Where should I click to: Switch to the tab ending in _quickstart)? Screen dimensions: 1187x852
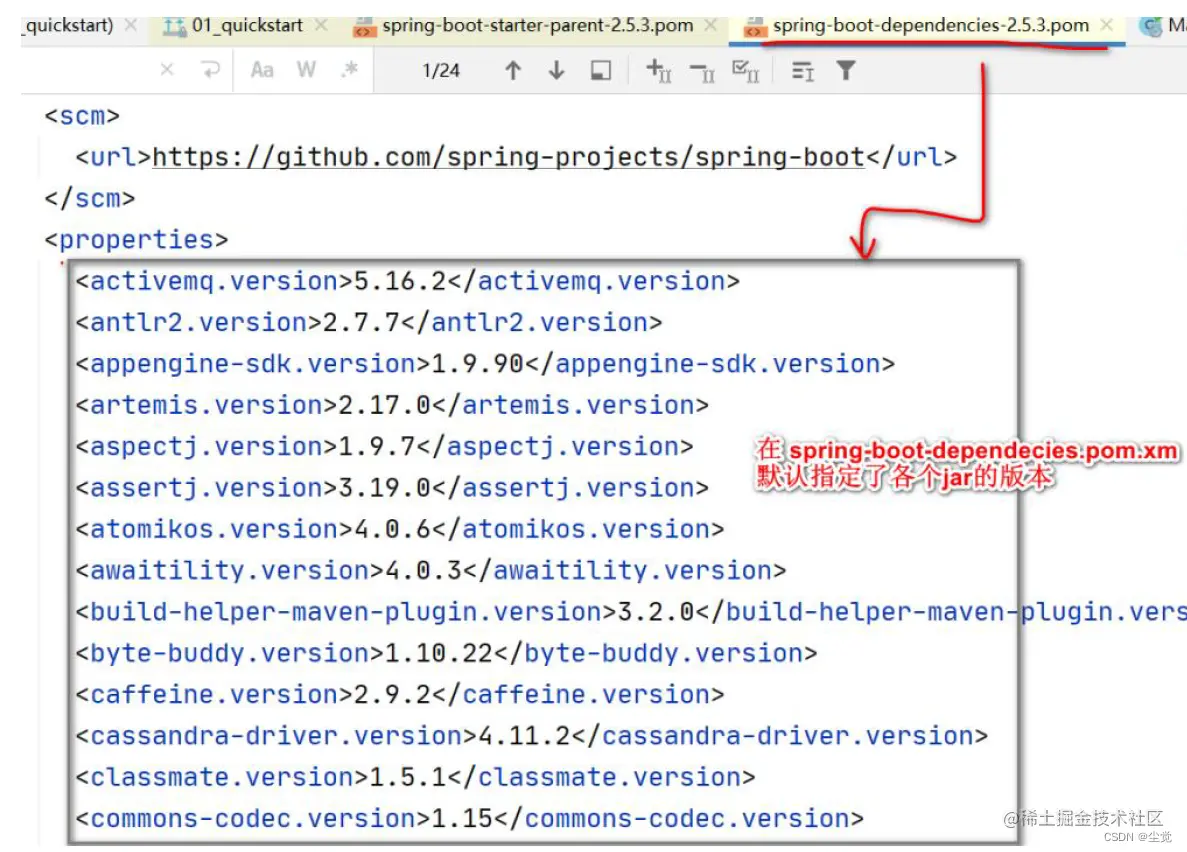[x=69, y=26]
